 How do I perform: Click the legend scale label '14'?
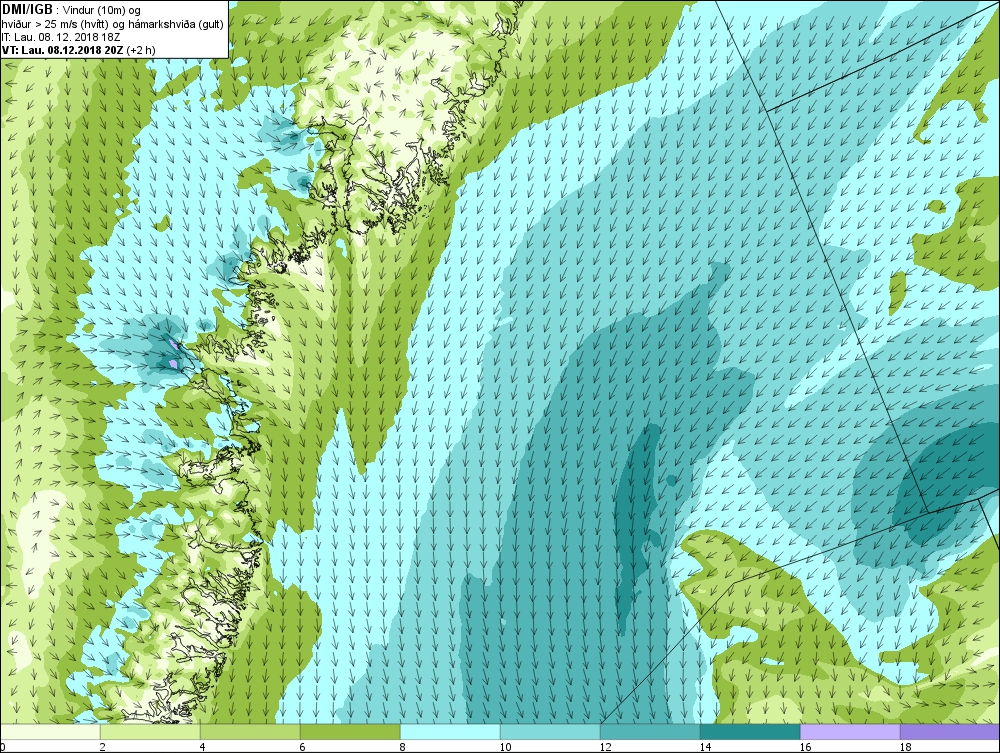[x=705, y=747]
